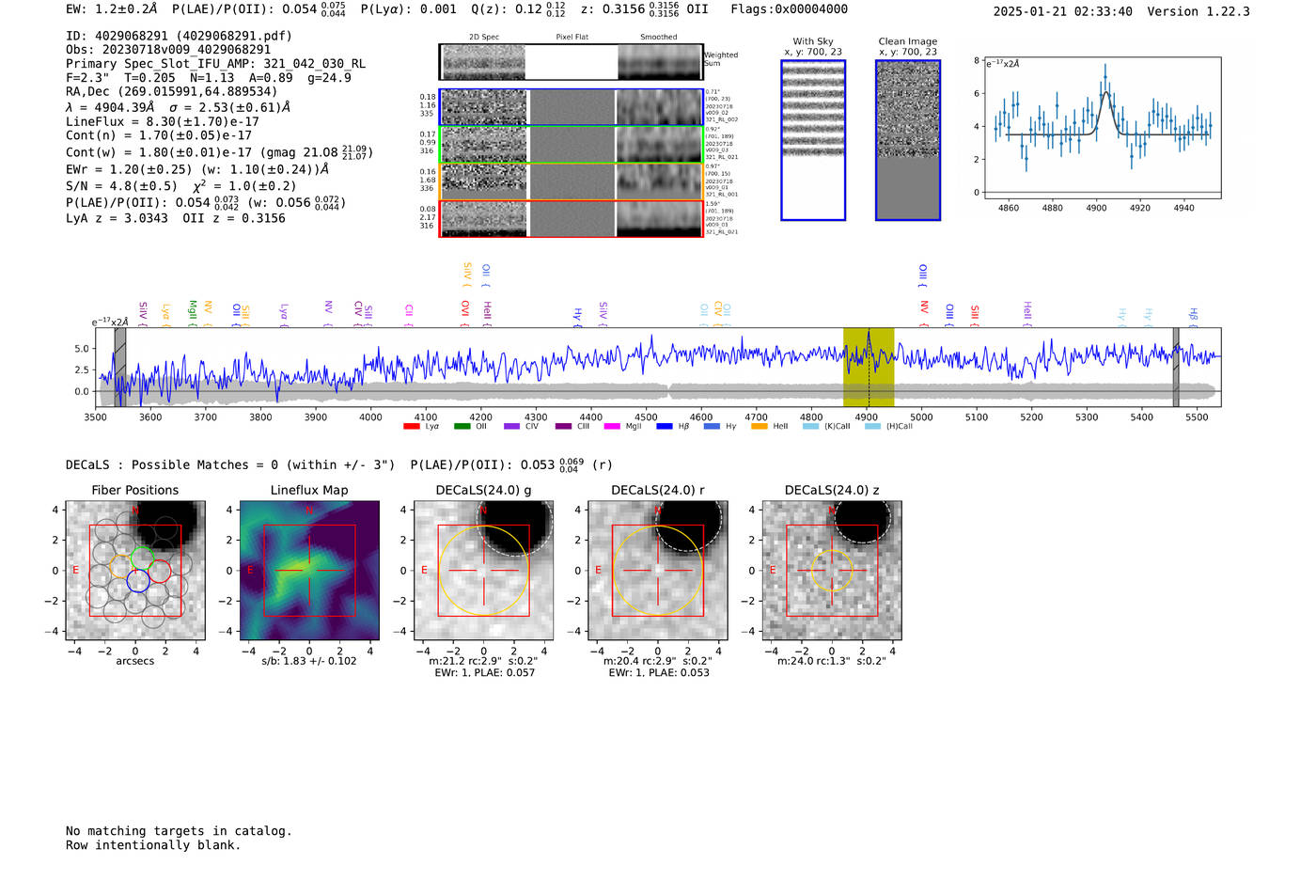Viewport: 1316px width, 896px height.
Task: Click the Gaussian emission line fit plot
Action: tap(1103, 128)
